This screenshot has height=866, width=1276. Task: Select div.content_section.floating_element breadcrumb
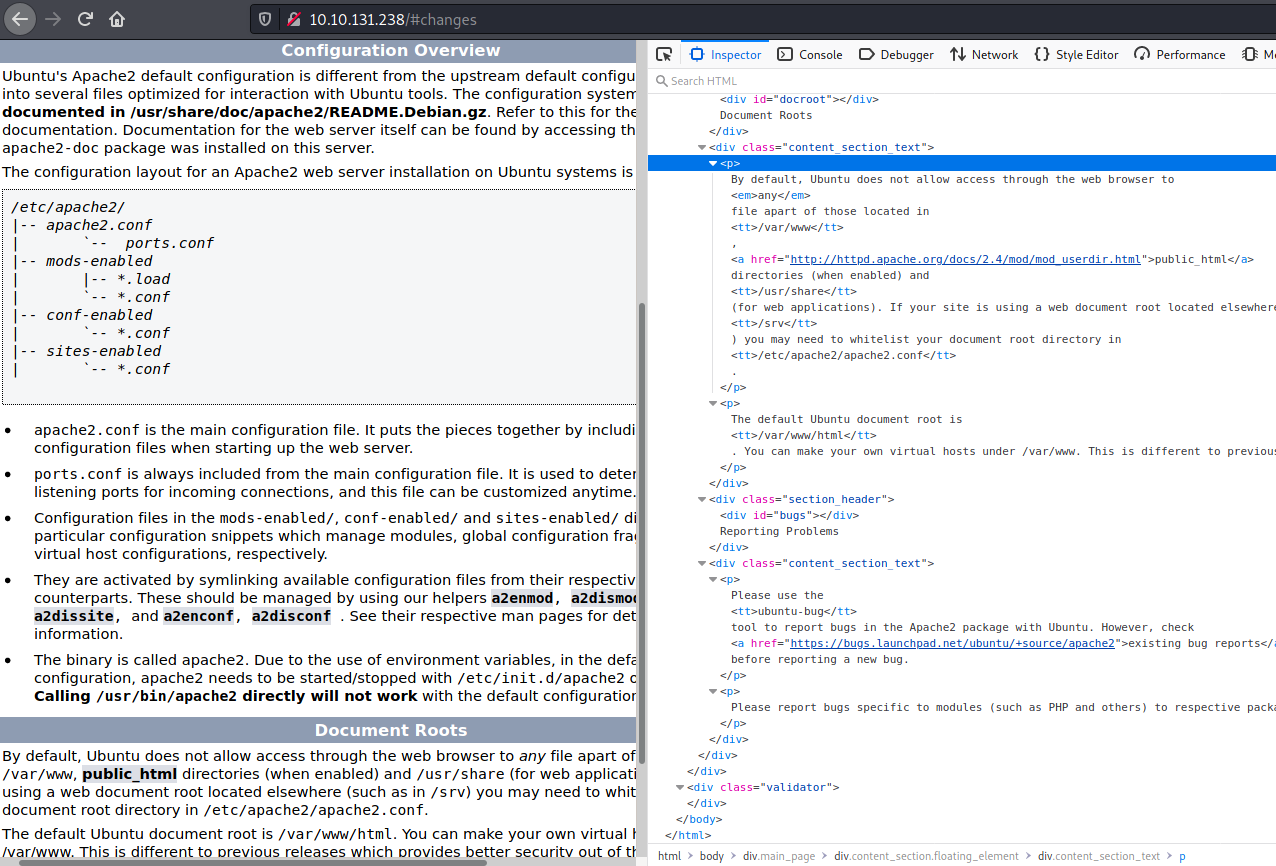926,856
